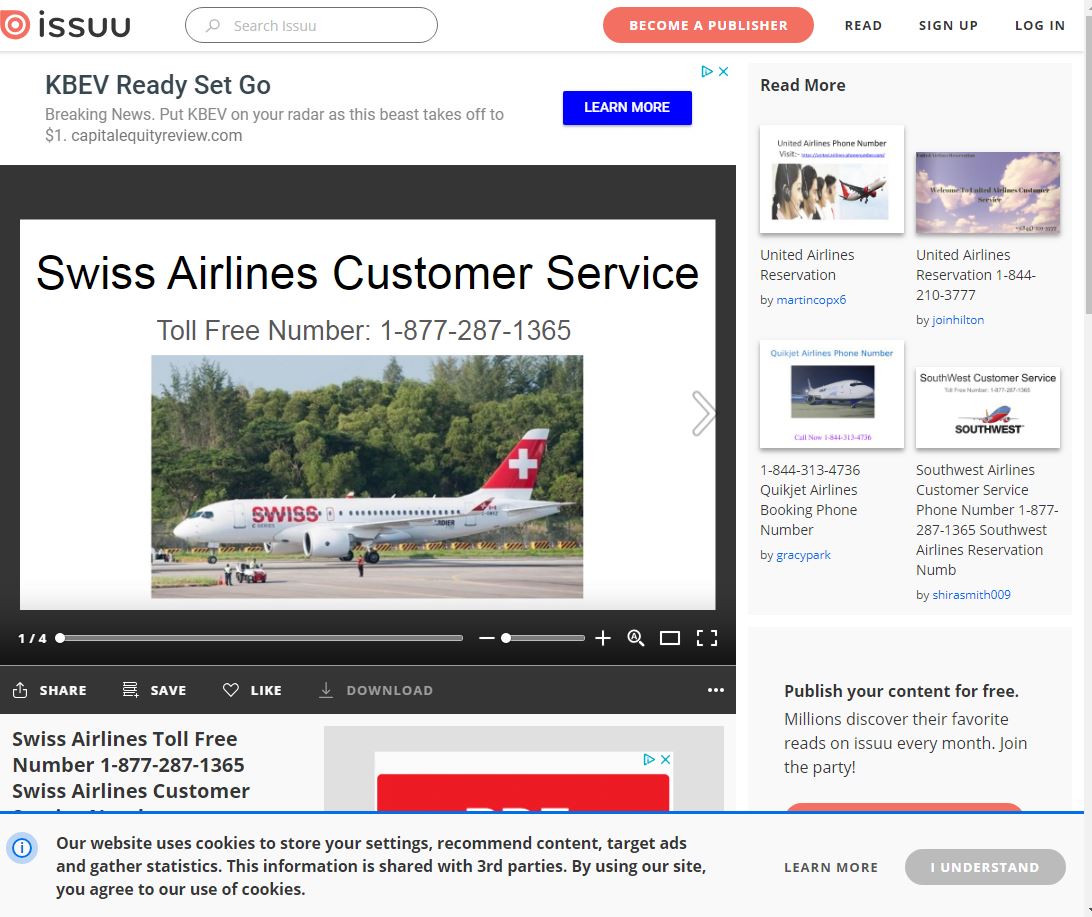Click Learn More on KBEV ad
The height and width of the screenshot is (917, 1092).
pos(627,107)
